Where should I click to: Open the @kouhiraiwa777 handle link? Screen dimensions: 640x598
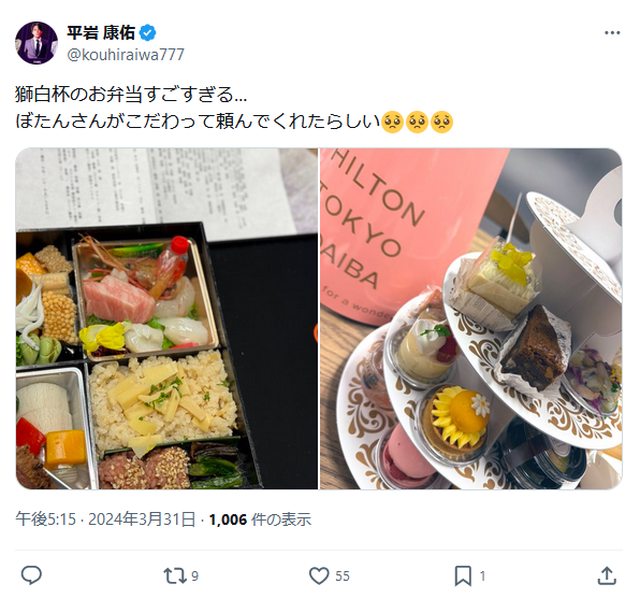tap(126, 54)
